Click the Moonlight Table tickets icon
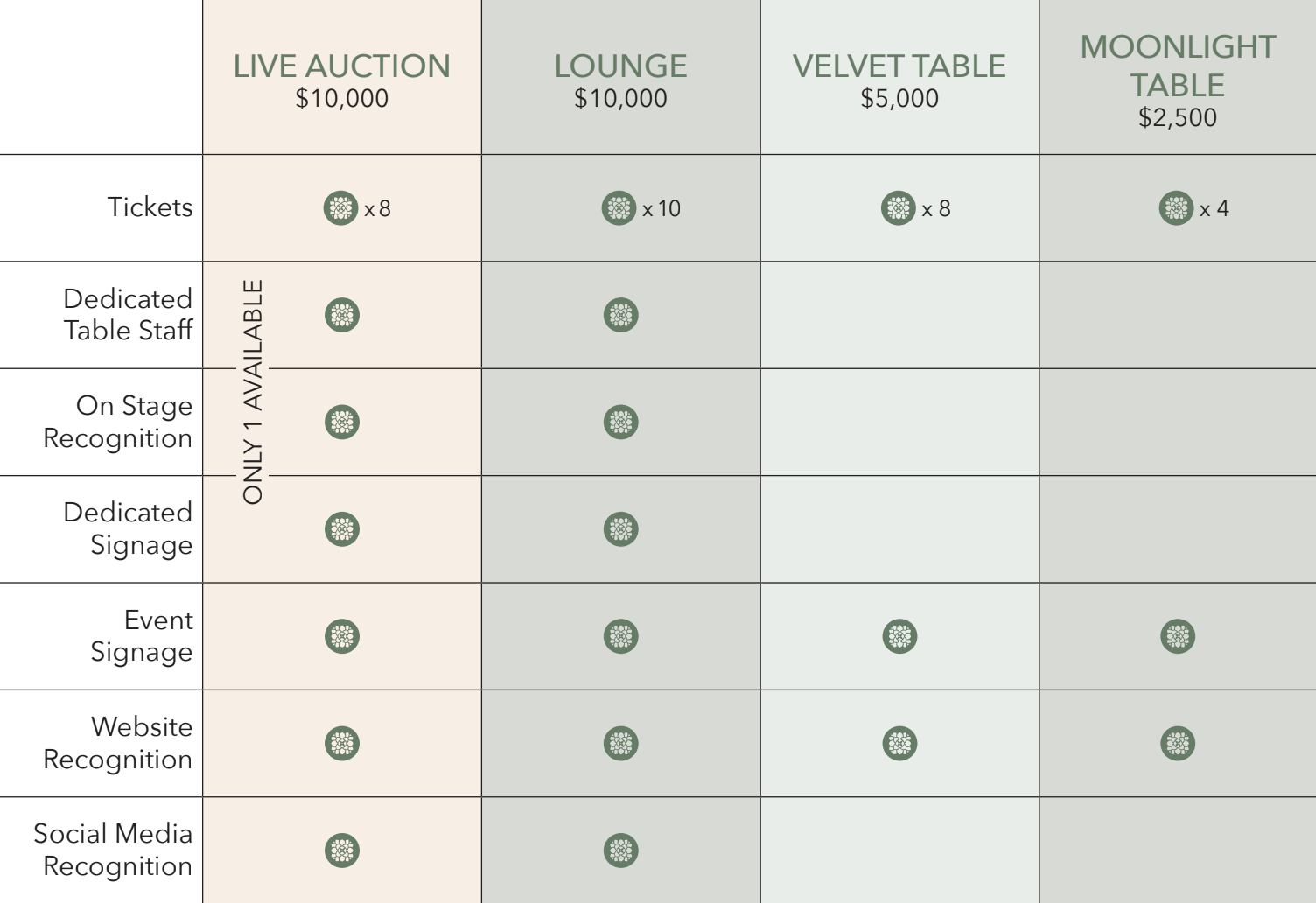 pyautogui.click(x=1177, y=208)
